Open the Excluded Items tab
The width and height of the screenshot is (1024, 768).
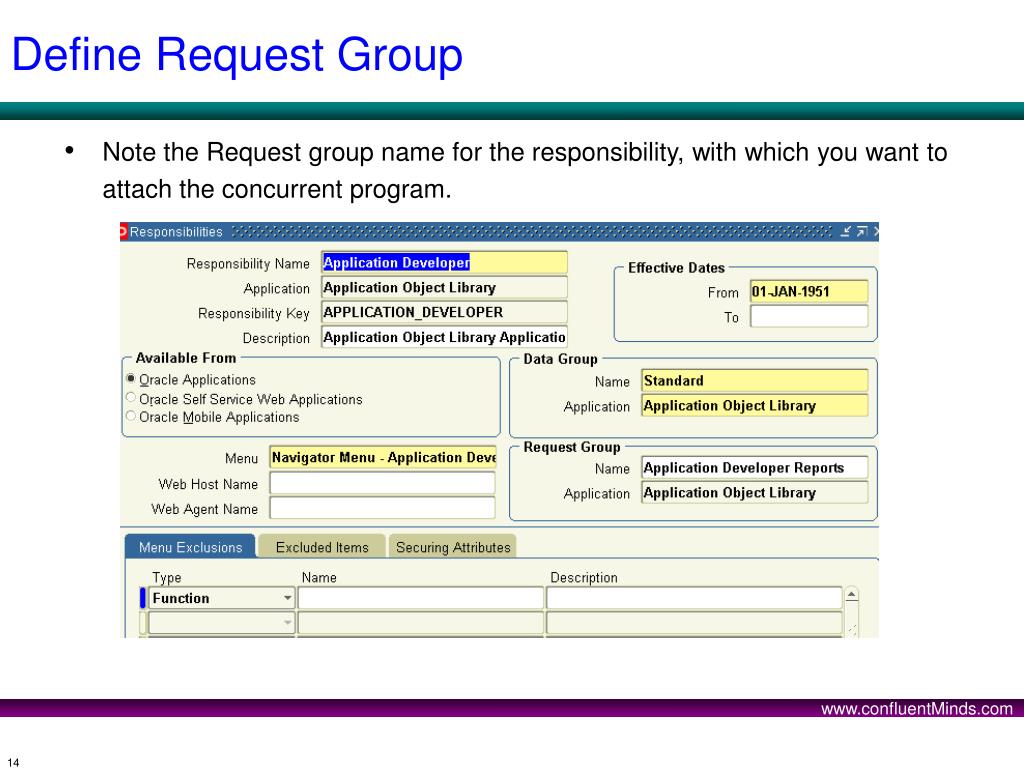tap(322, 547)
